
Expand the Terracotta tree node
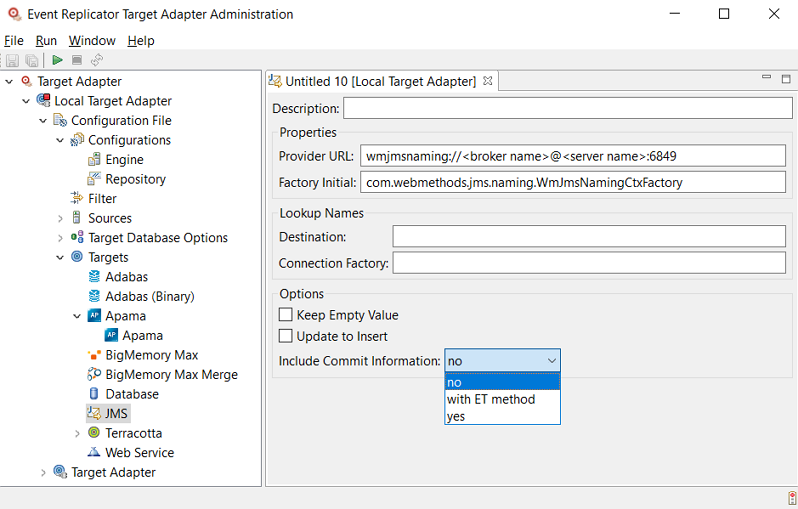pyautogui.click(x=77, y=433)
